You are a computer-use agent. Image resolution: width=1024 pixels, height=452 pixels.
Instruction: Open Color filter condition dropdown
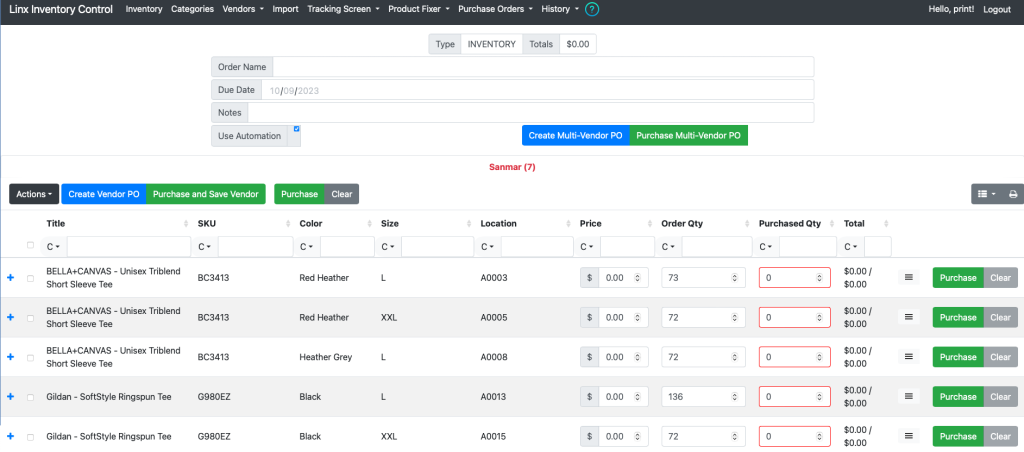coord(307,247)
